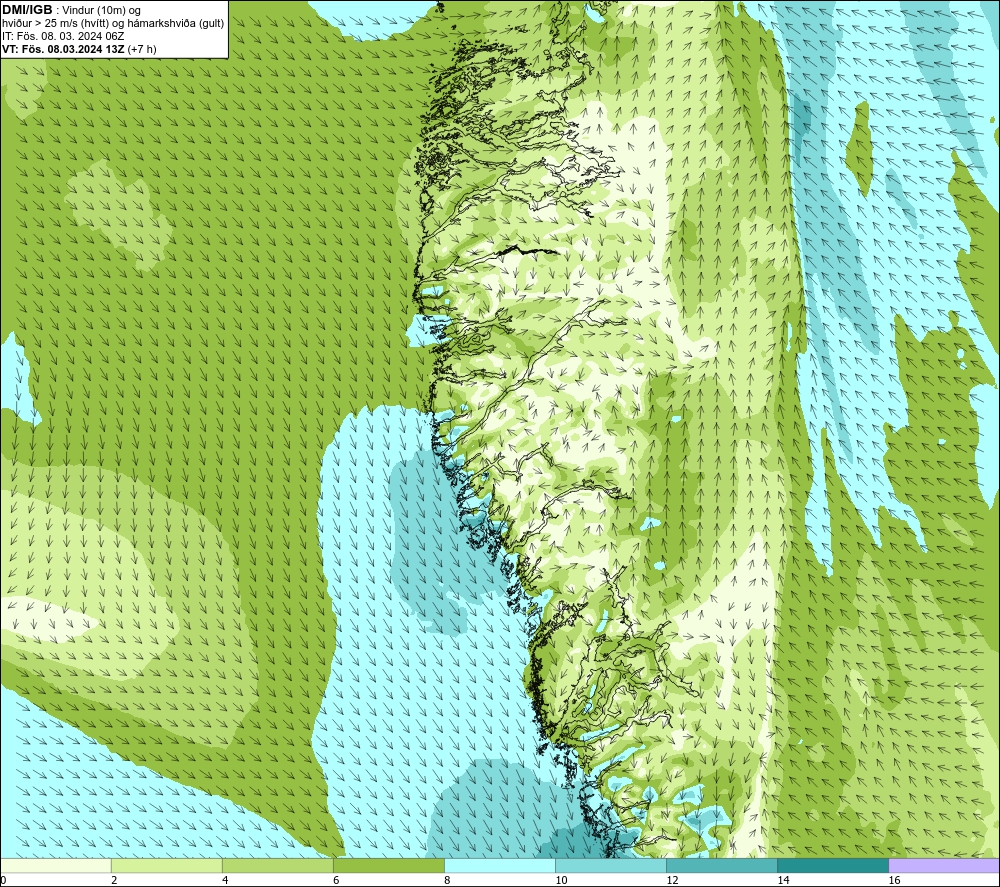Image resolution: width=1000 pixels, height=887 pixels.
Task: Click the light teal 10–12 m/s legend swatch
Action: click(610, 865)
